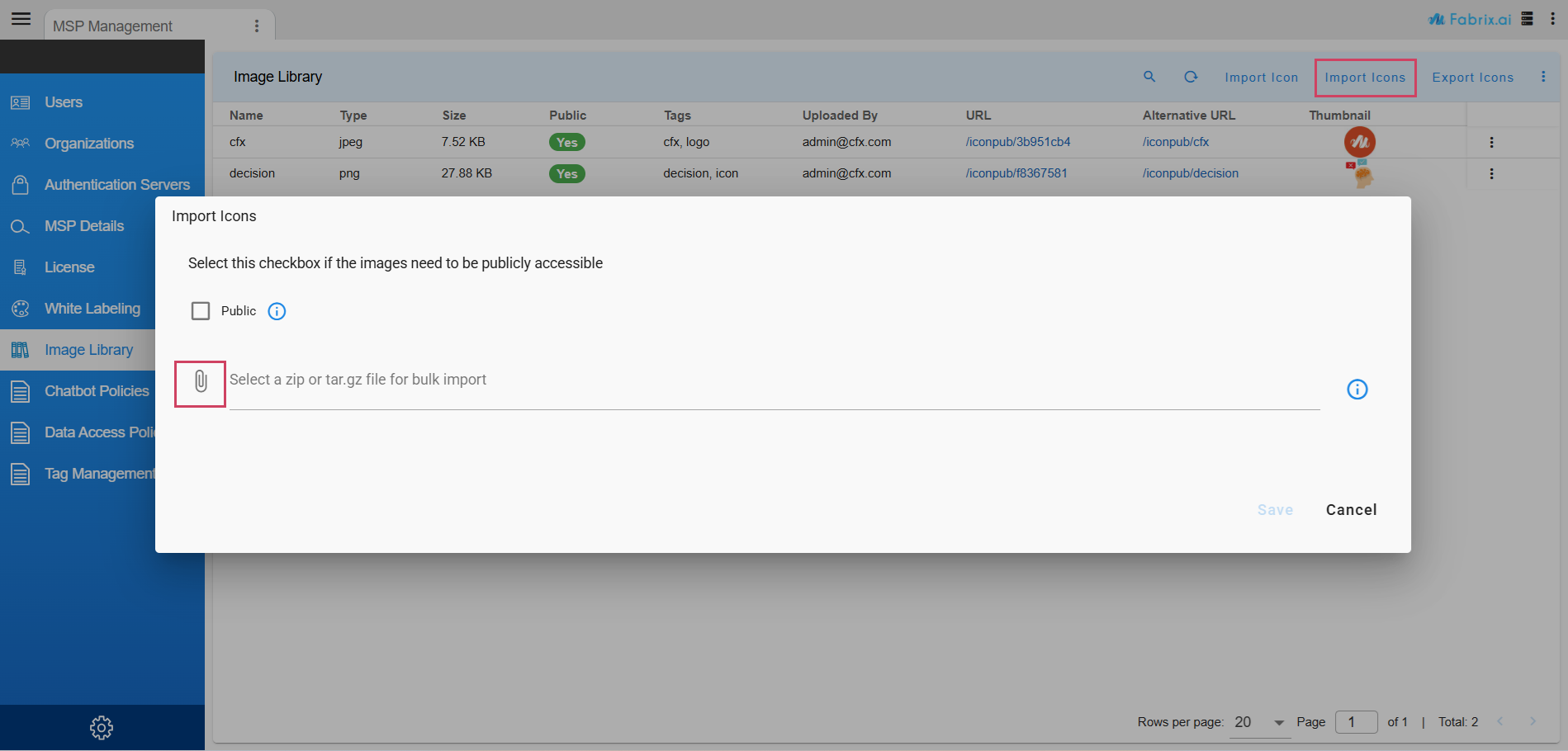Enable the Public checkbox
Screen dimensions: 1568x751
pyautogui.click(x=201, y=311)
